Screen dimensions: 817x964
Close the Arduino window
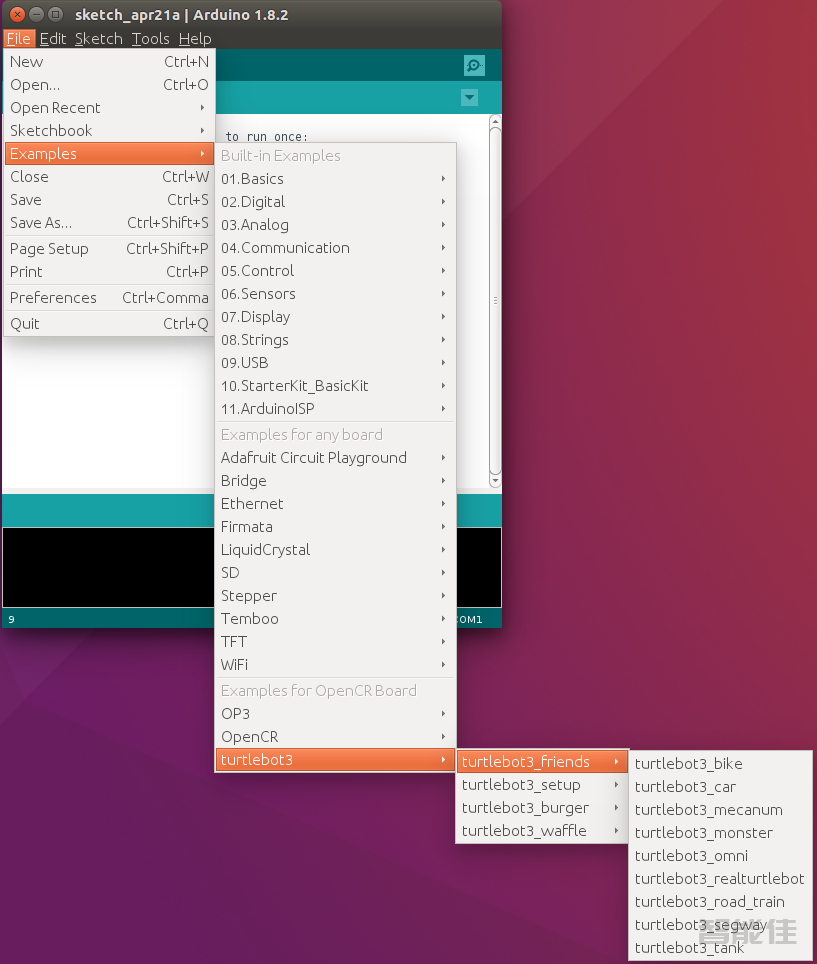tap(16, 14)
